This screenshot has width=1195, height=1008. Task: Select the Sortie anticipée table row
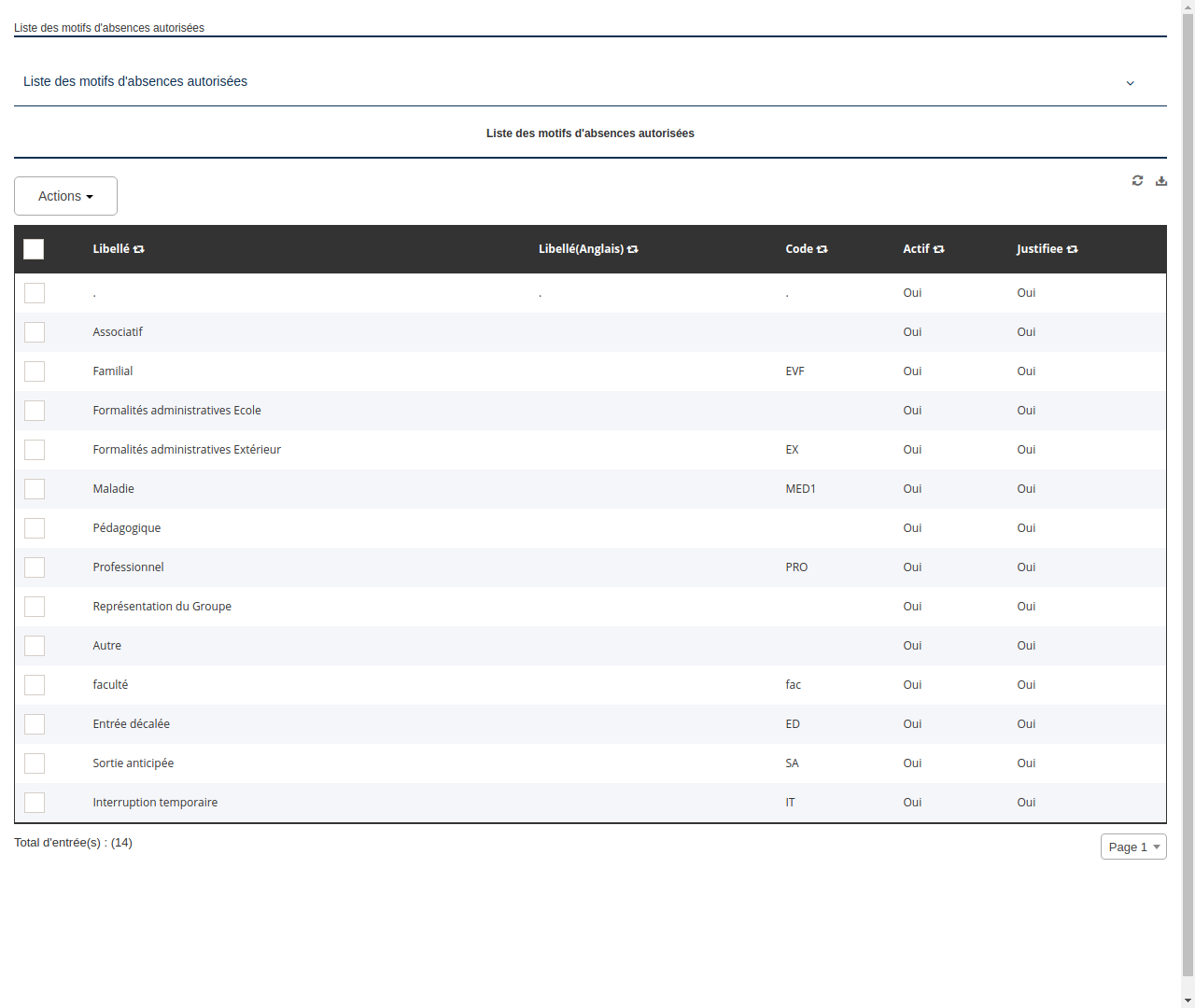tap(133, 763)
